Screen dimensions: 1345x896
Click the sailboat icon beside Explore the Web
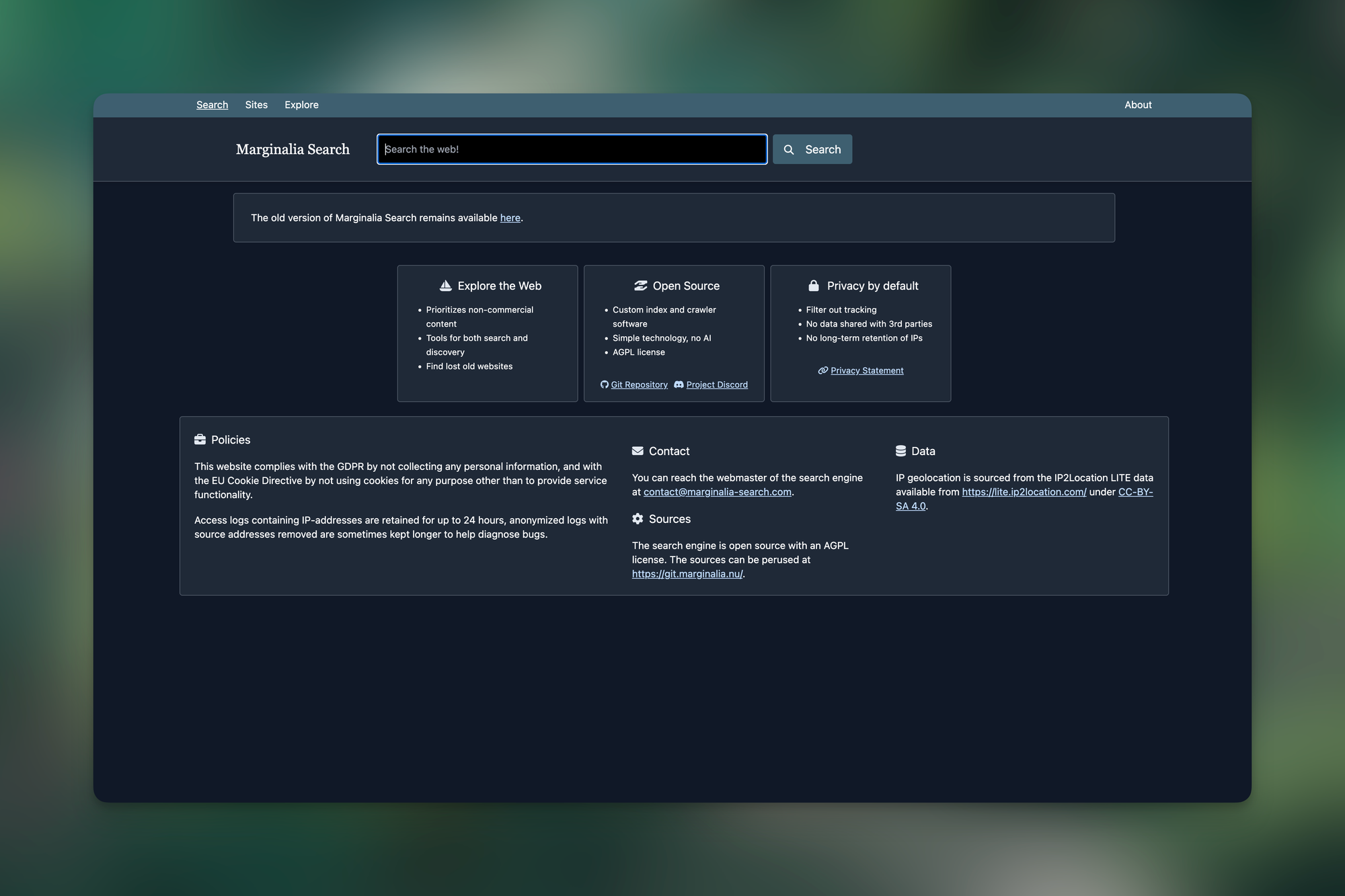click(x=445, y=286)
